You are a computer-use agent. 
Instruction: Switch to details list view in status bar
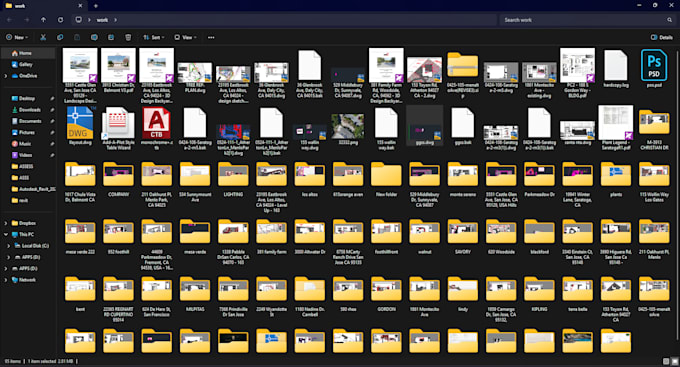pos(666,361)
